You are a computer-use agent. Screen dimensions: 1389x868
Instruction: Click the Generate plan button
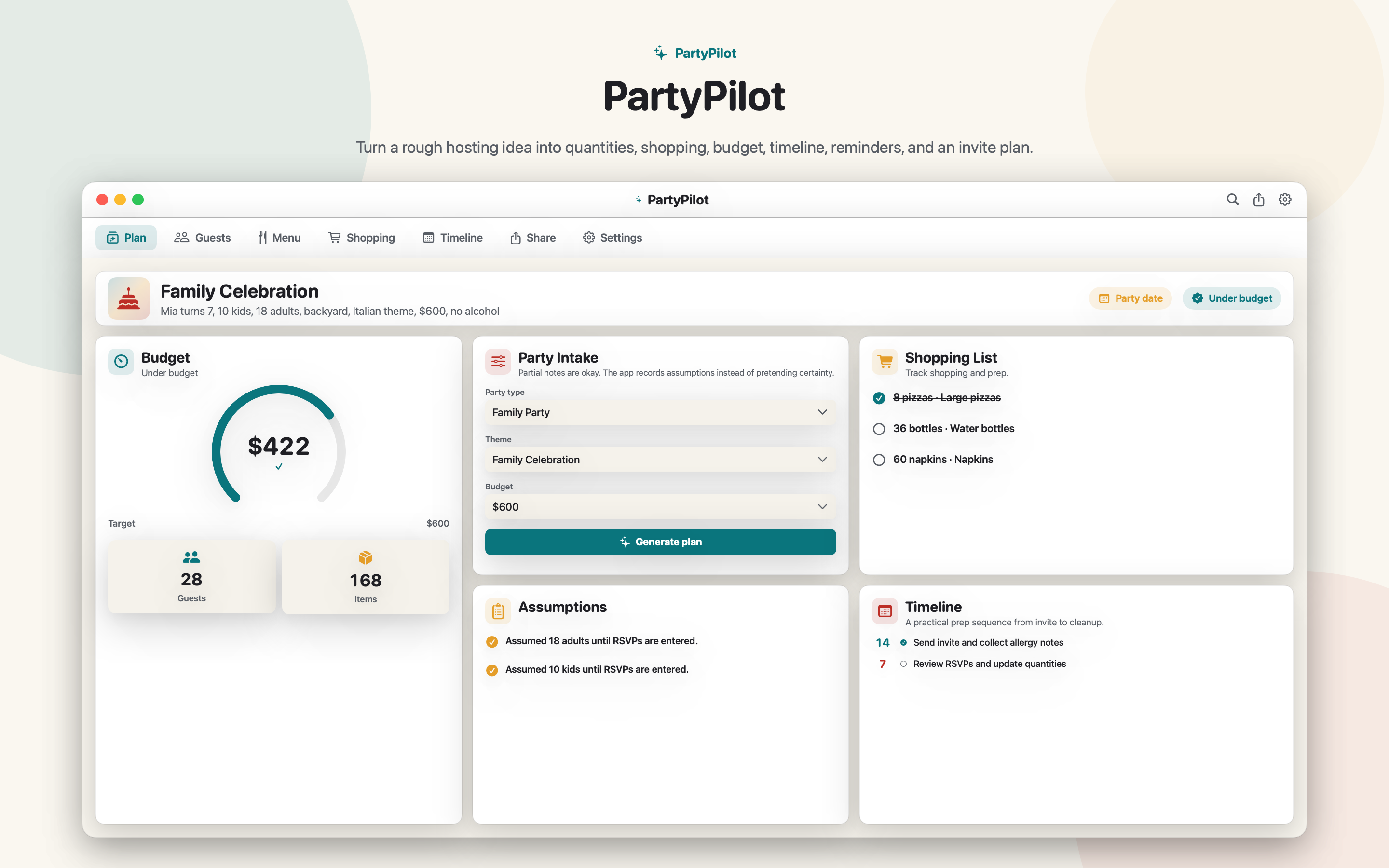660,542
